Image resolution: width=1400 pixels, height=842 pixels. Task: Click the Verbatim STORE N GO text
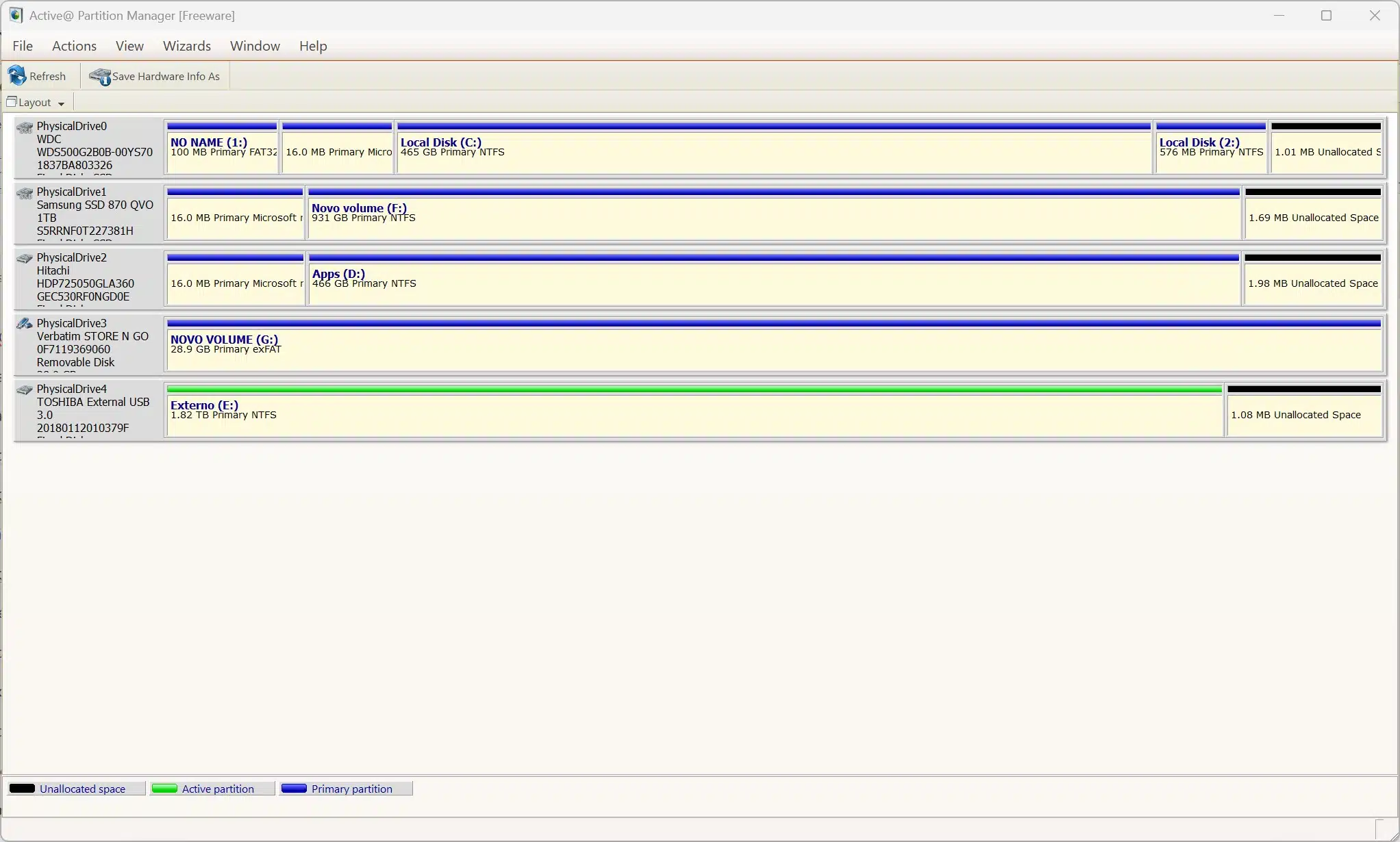pos(92,336)
